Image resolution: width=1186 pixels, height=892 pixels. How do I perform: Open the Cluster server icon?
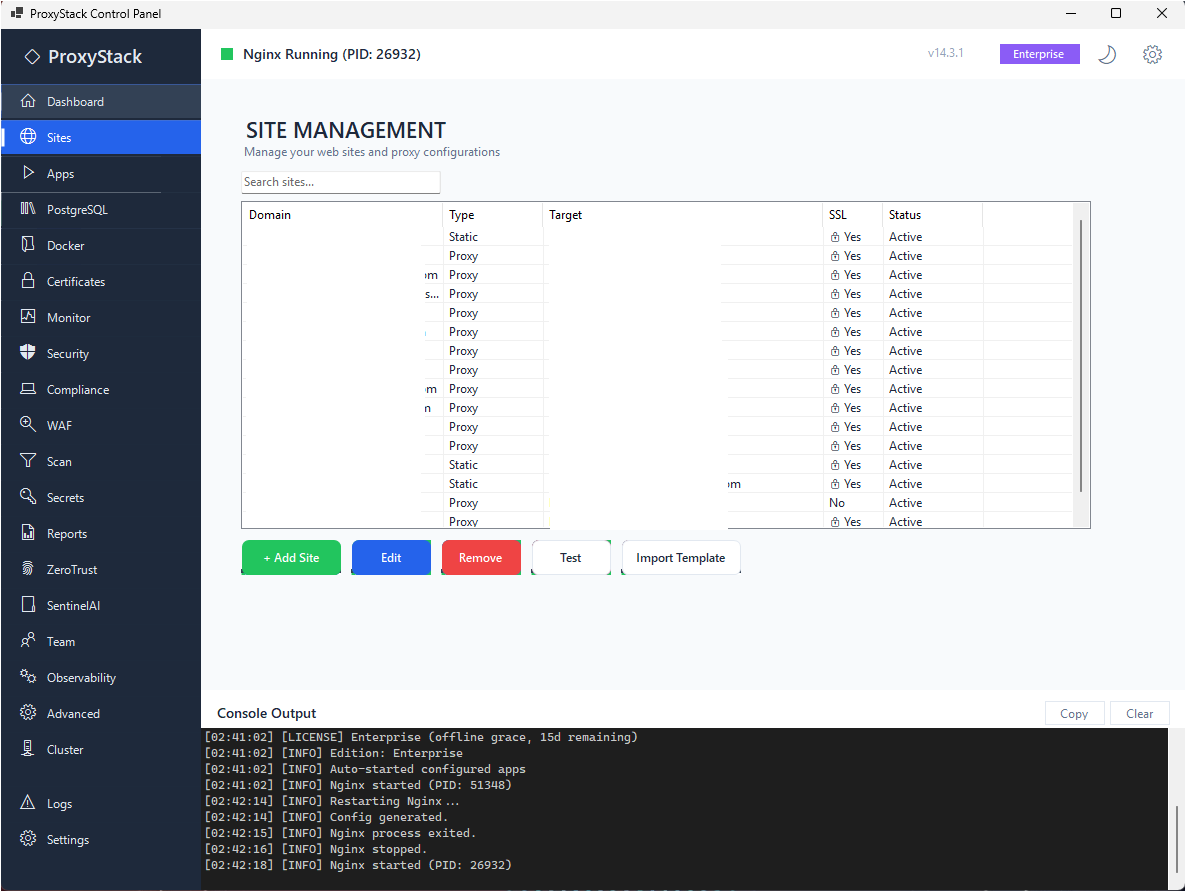tap(28, 749)
